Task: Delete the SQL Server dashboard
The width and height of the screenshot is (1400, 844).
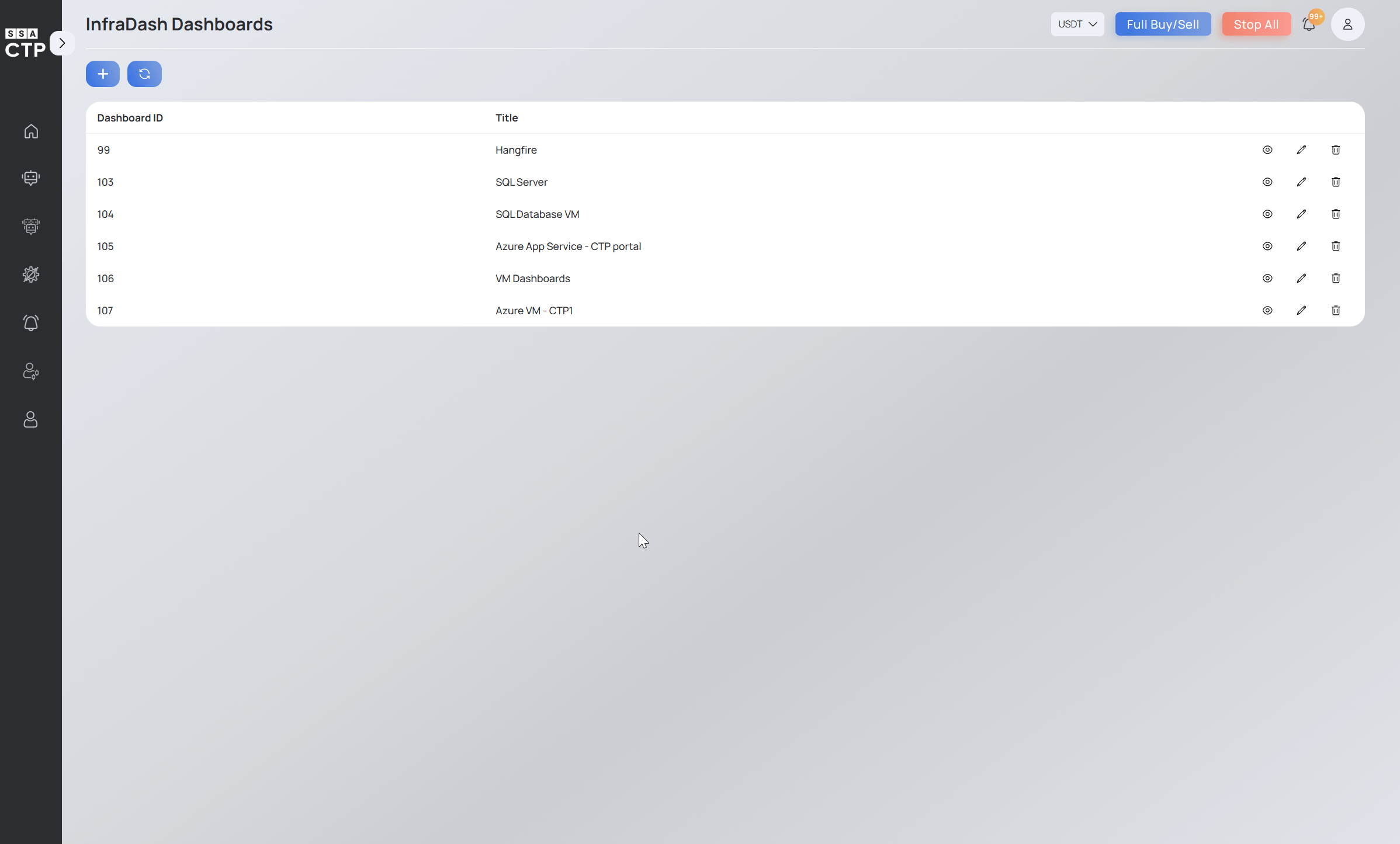Action: coord(1336,182)
